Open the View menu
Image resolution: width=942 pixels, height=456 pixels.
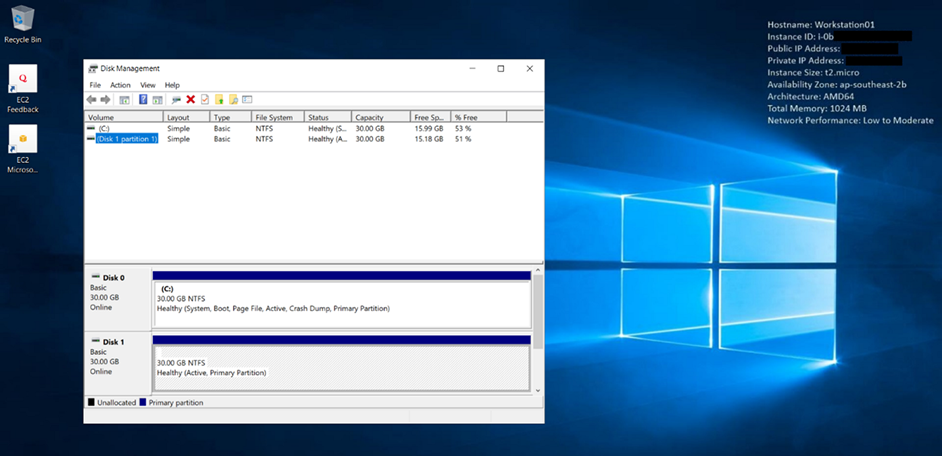tap(148, 85)
